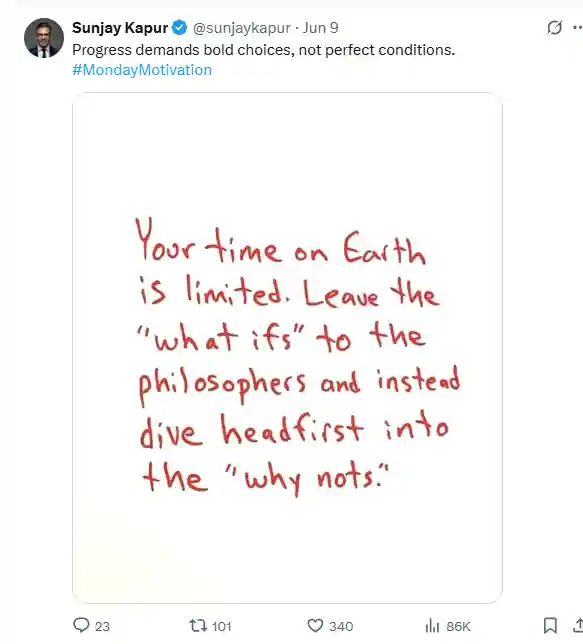Open Sunjay Kapur's profile picture
Viewport: 583px width, 644px height.
pos(44,38)
